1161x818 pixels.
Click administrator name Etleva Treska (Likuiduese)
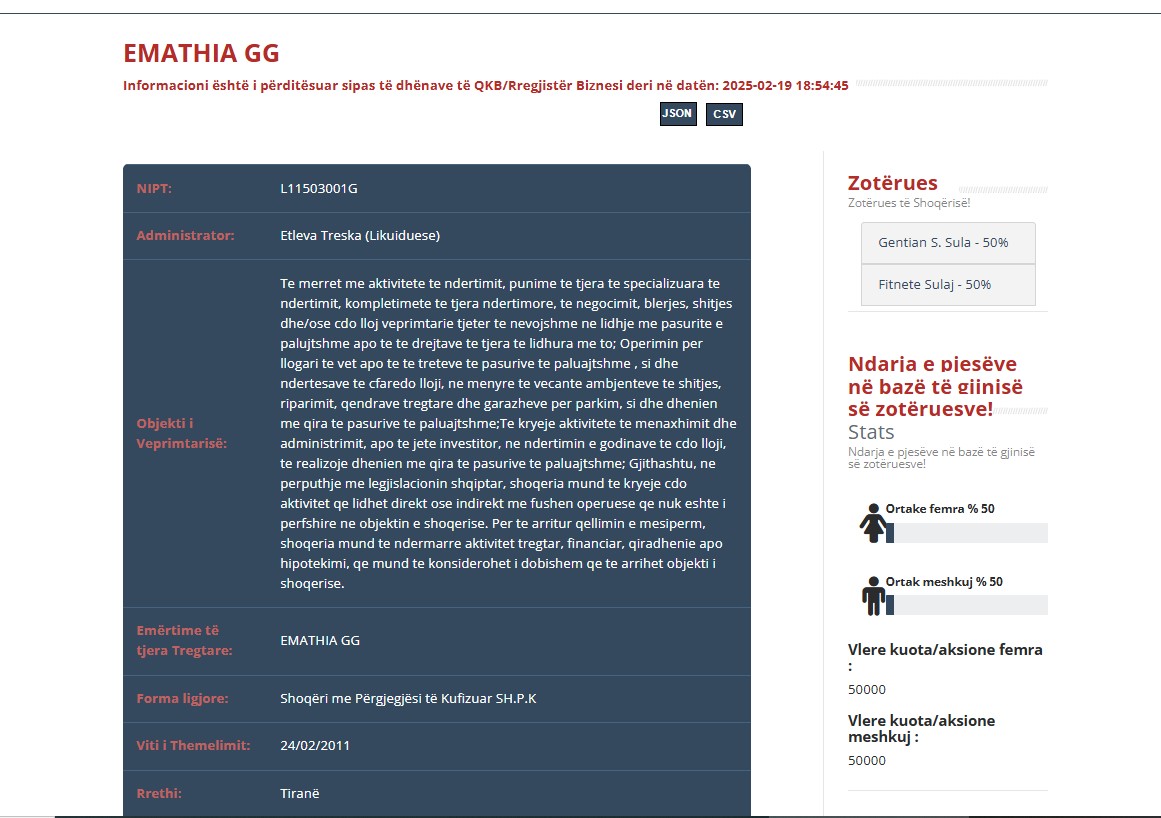pyautogui.click(x=360, y=235)
